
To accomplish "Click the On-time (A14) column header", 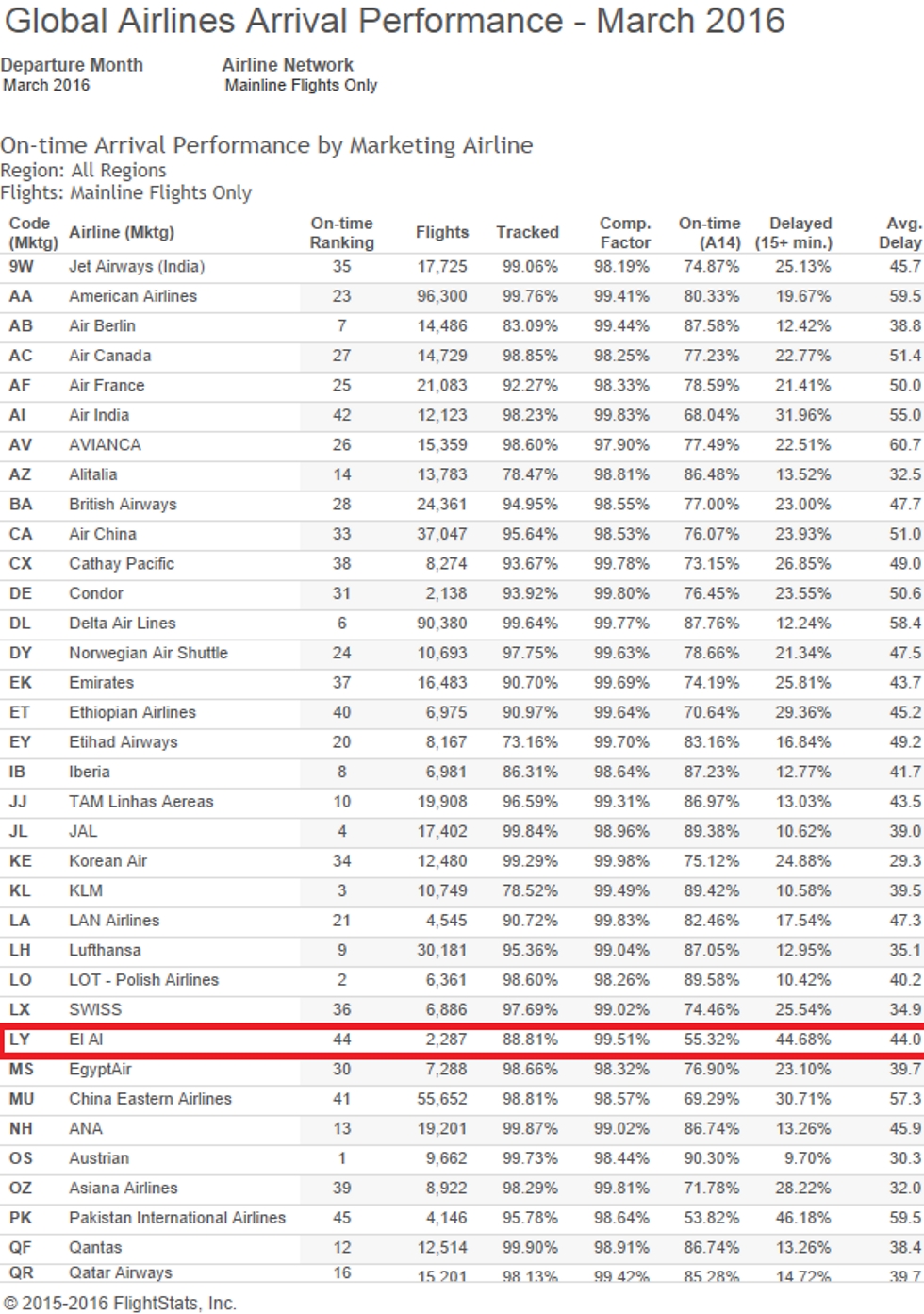I will click(709, 232).
